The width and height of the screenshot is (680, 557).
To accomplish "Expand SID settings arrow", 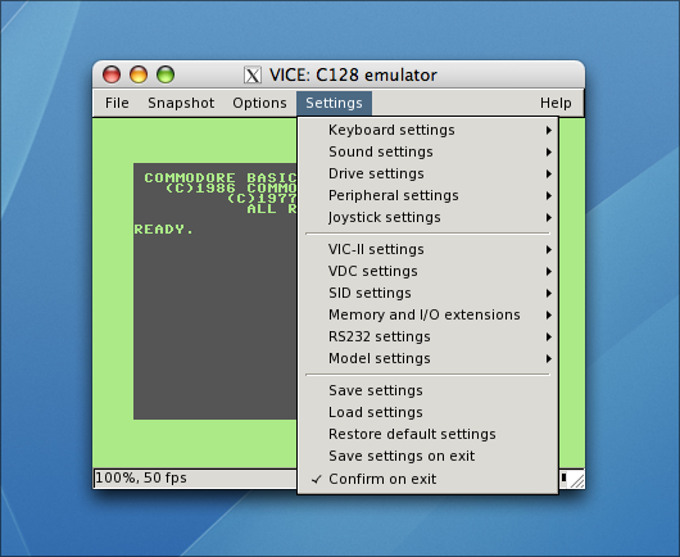I will click(x=549, y=293).
